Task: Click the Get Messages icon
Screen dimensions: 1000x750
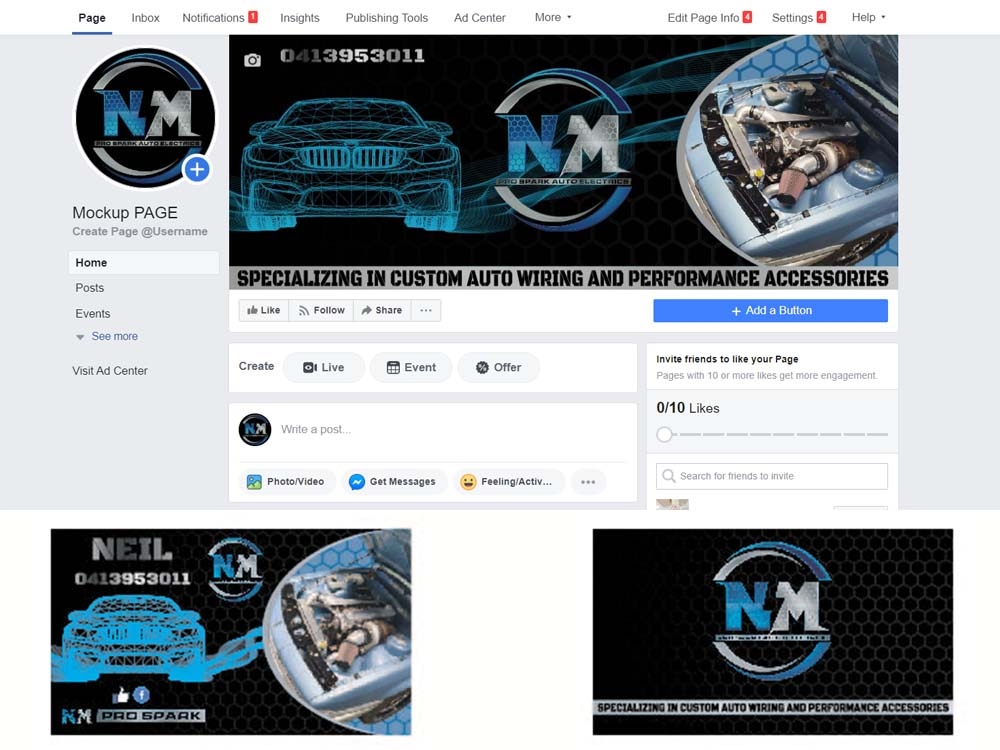Action: pos(358,481)
